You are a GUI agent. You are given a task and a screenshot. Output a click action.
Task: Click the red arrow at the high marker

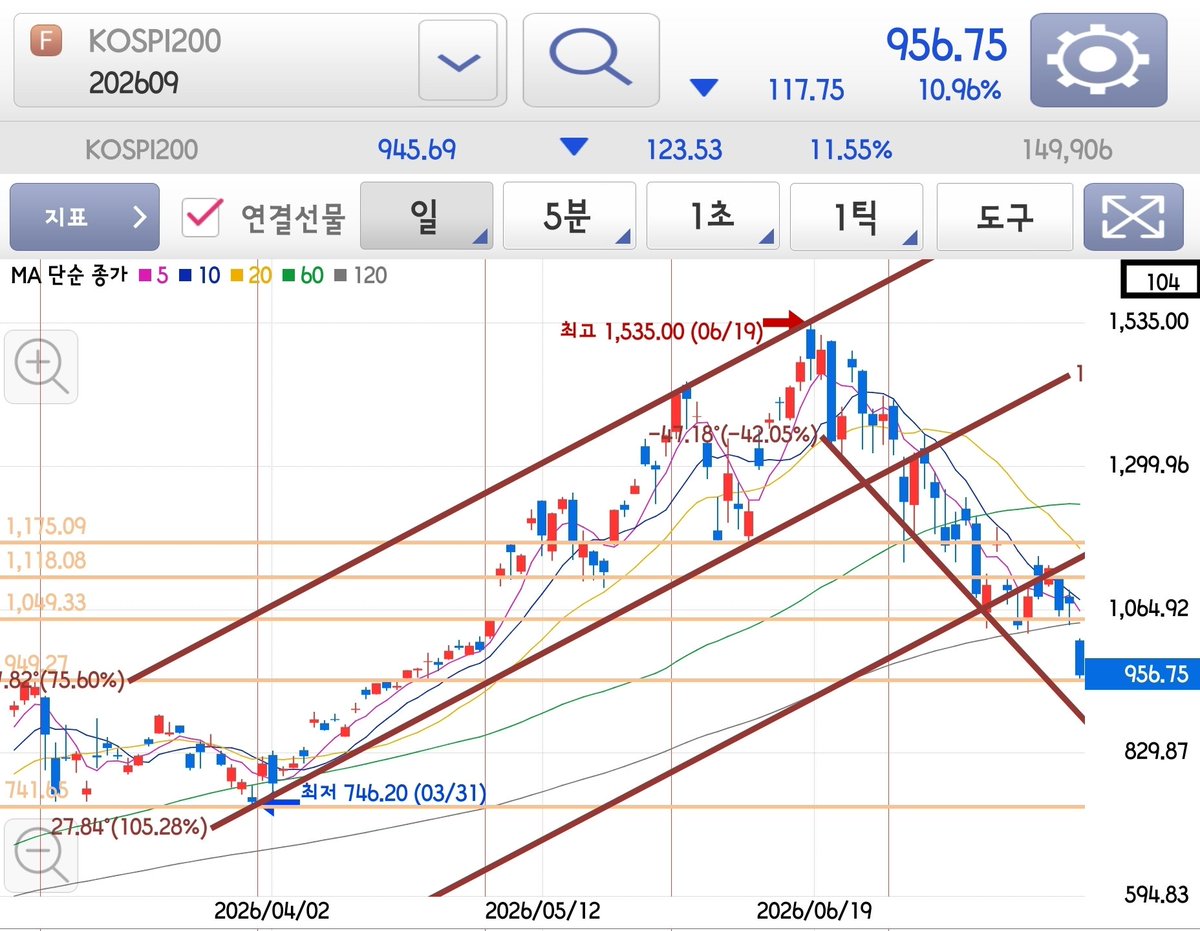tap(783, 321)
